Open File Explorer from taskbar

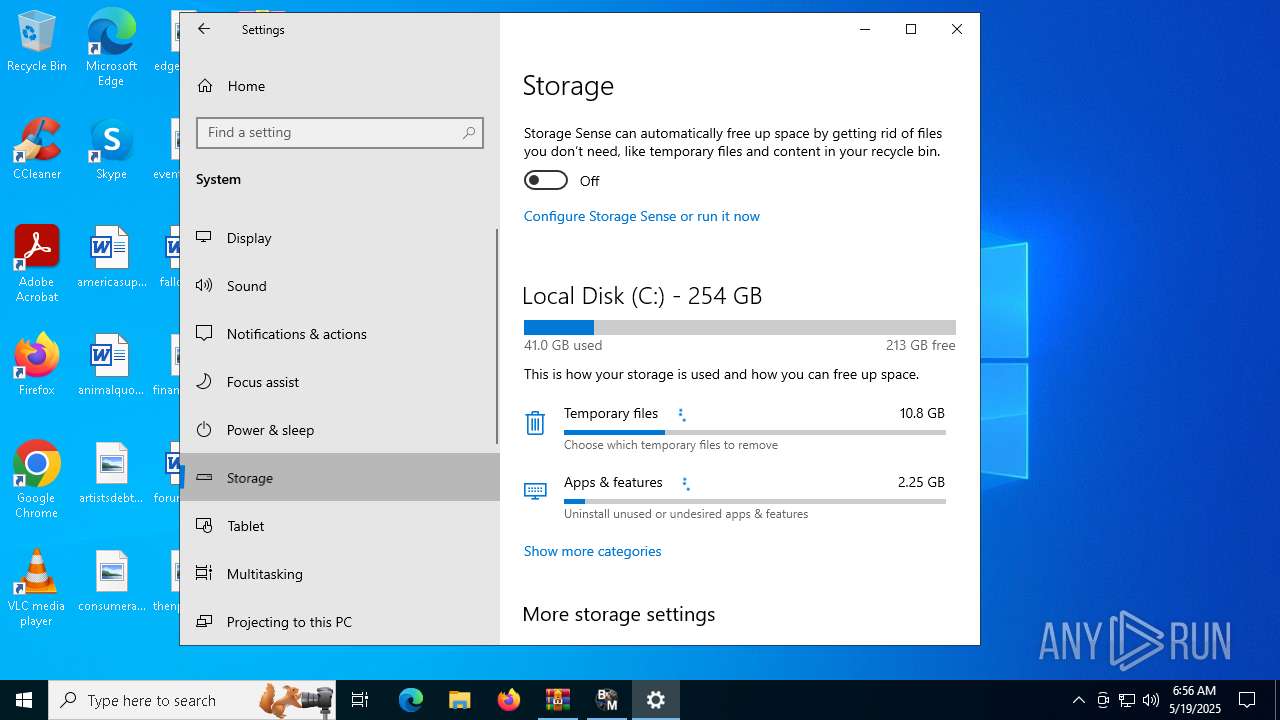(x=459, y=700)
